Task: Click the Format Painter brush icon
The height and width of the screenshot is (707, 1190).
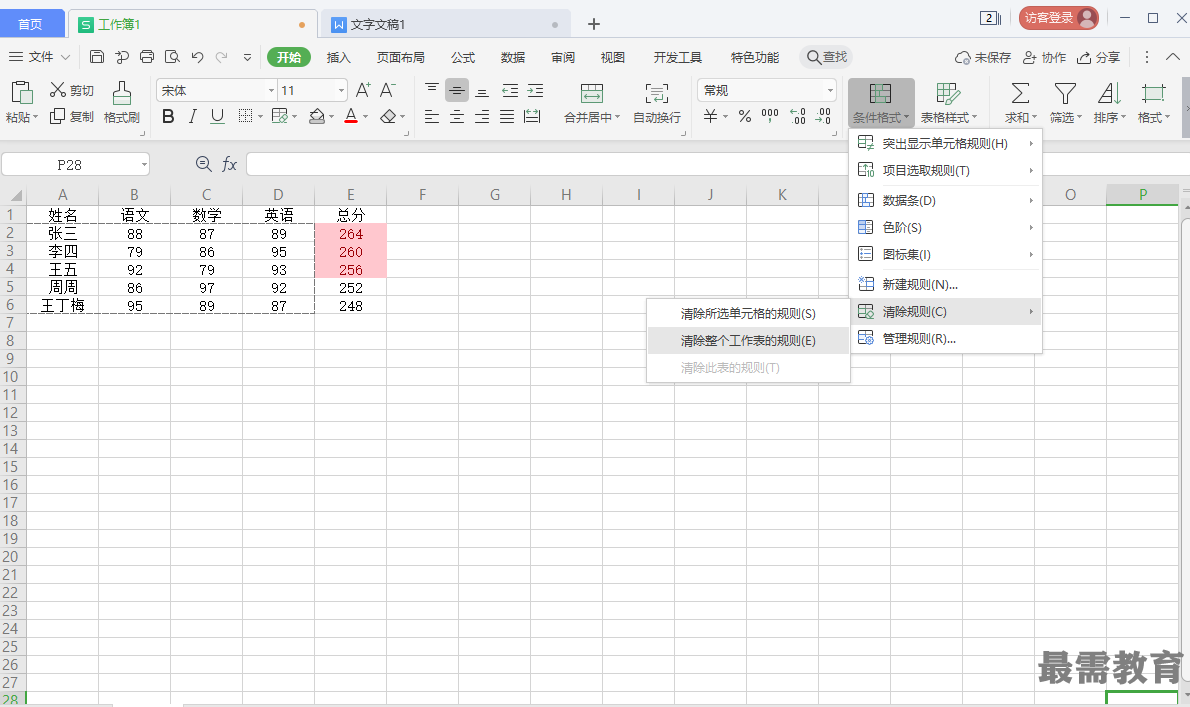Action: (121, 93)
